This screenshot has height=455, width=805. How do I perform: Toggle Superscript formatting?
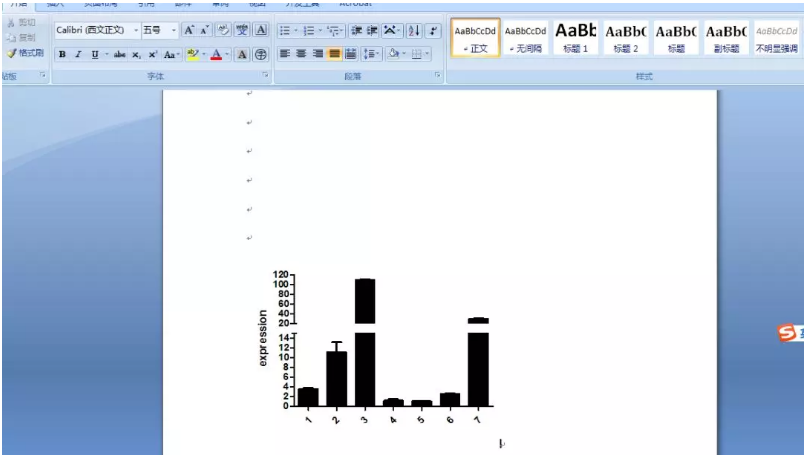click(152, 54)
